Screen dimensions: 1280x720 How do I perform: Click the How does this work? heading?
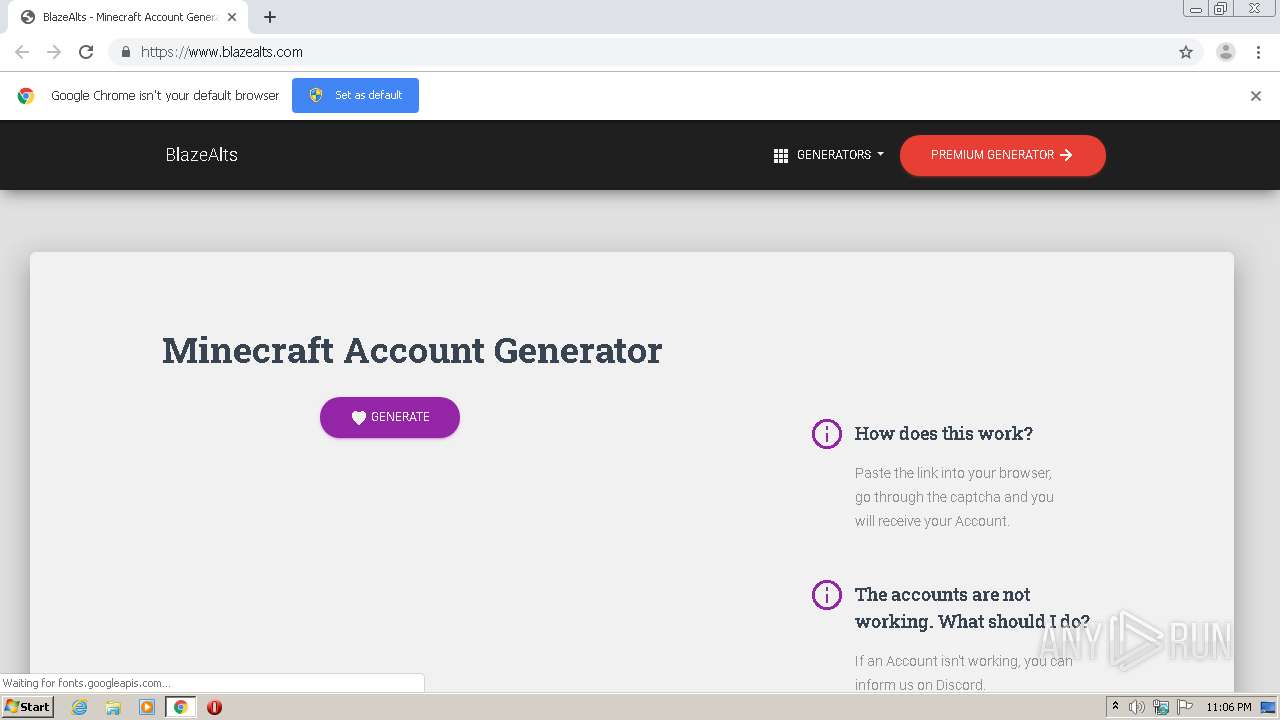coord(943,433)
